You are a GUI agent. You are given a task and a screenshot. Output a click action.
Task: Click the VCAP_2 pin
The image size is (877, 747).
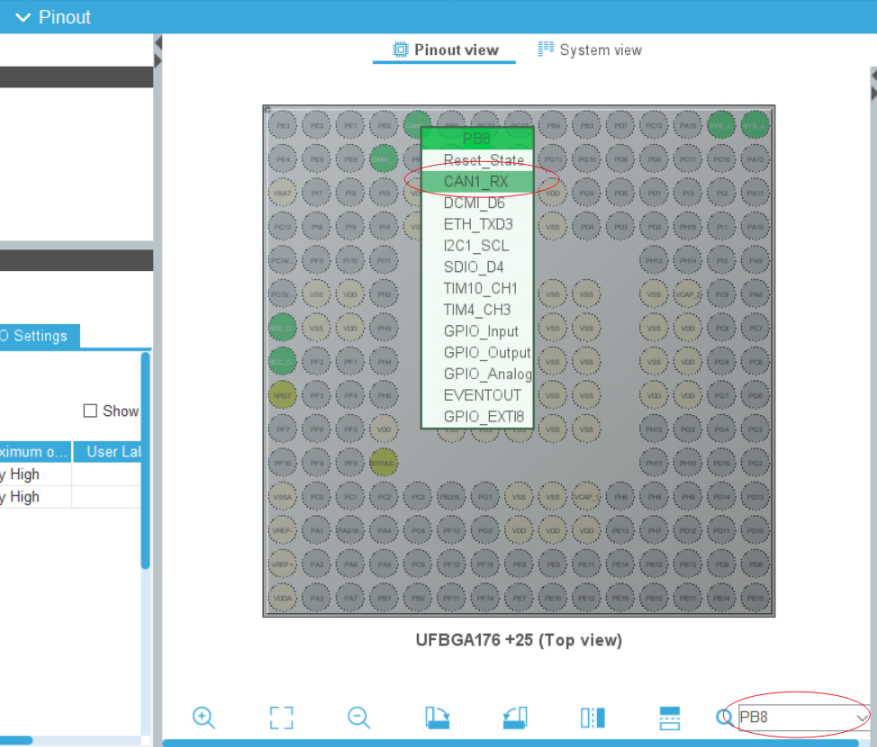[687, 294]
